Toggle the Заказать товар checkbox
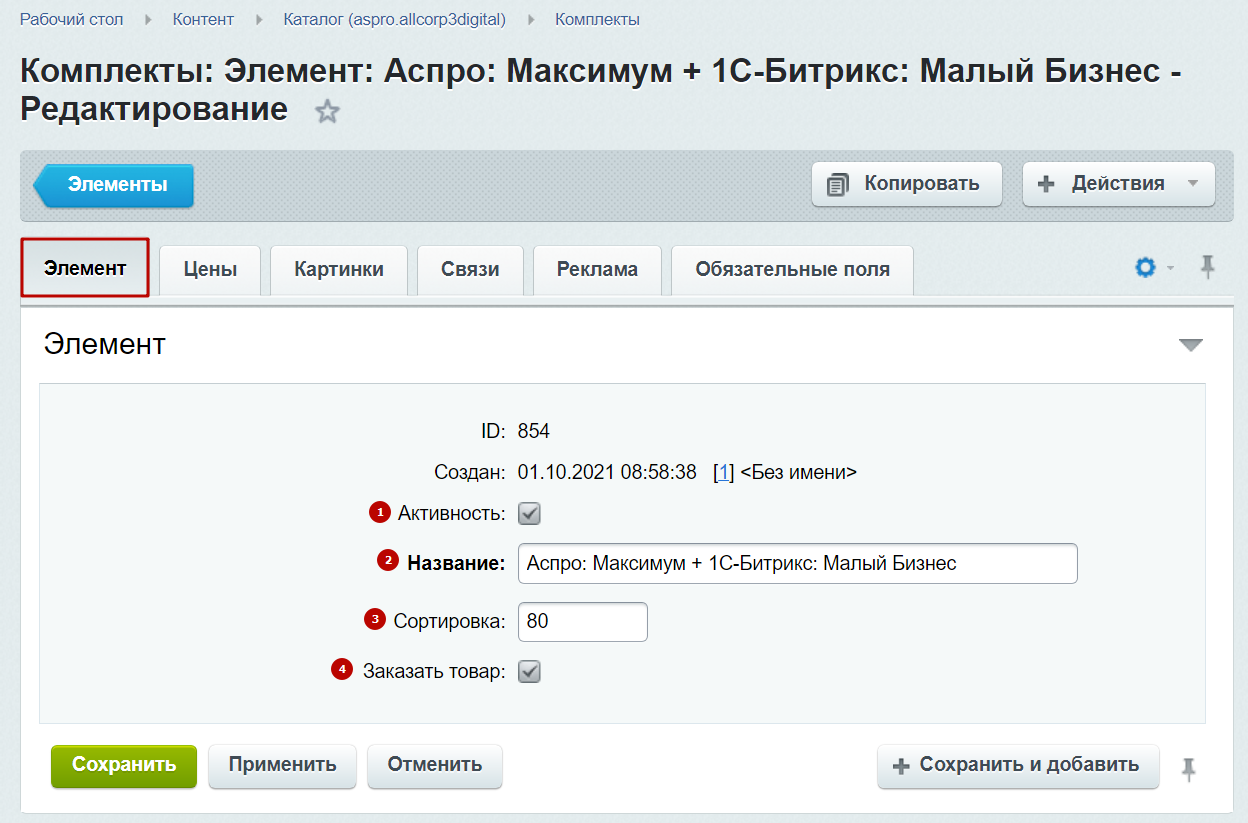The width and height of the screenshot is (1248, 823). click(x=529, y=672)
